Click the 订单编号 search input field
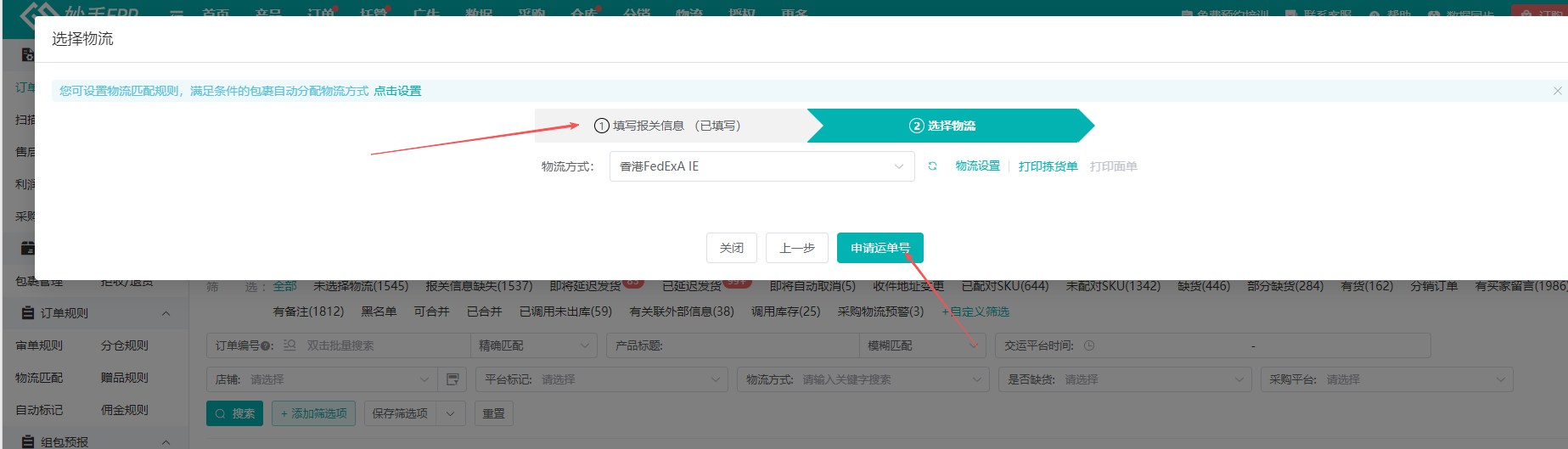Viewport: 1568px width, 449px height. pos(384,345)
